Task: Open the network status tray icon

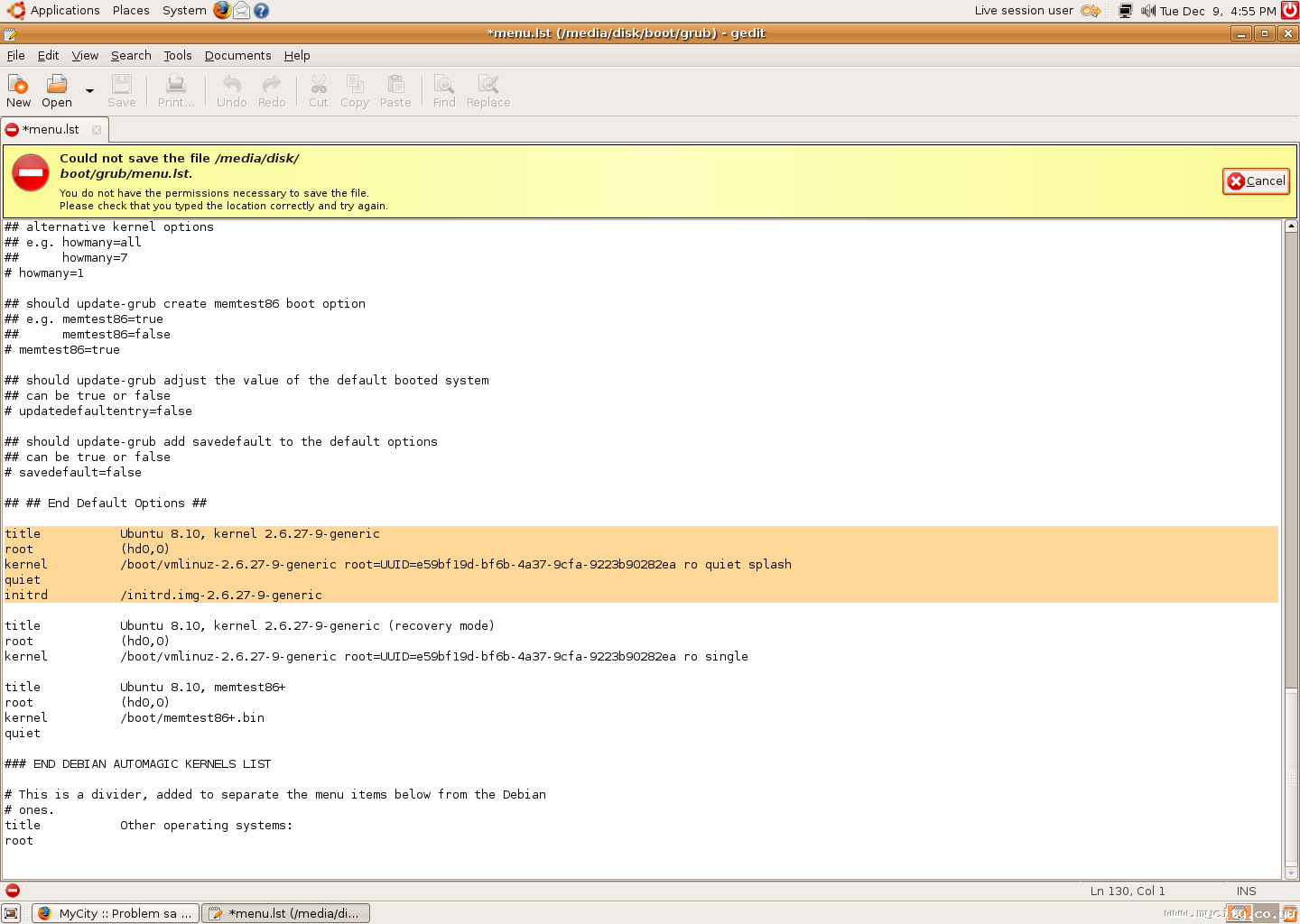Action: click(x=1125, y=11)
